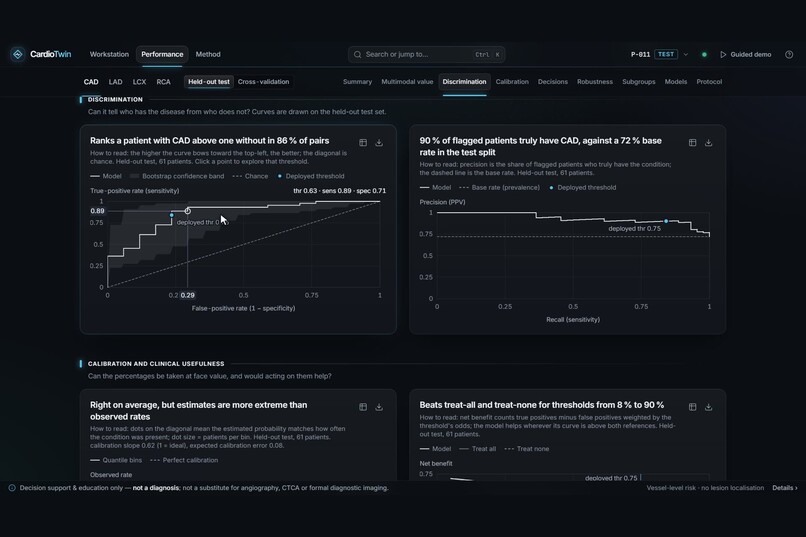
Task: Select the RCA vessel
Action: [x=163, y=82]
